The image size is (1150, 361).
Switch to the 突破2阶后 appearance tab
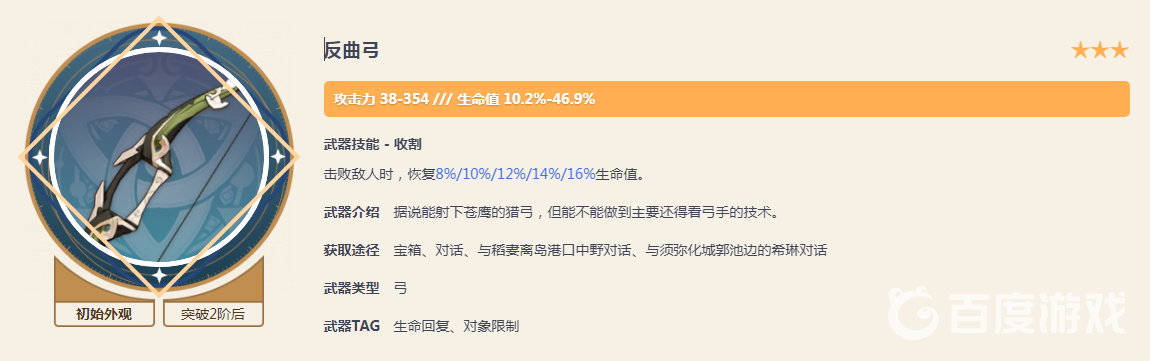(x=213, y=315)
